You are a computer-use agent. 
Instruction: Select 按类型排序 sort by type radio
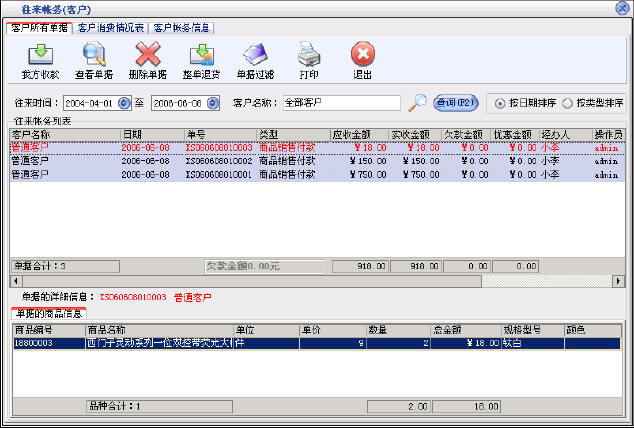point(567,103)
